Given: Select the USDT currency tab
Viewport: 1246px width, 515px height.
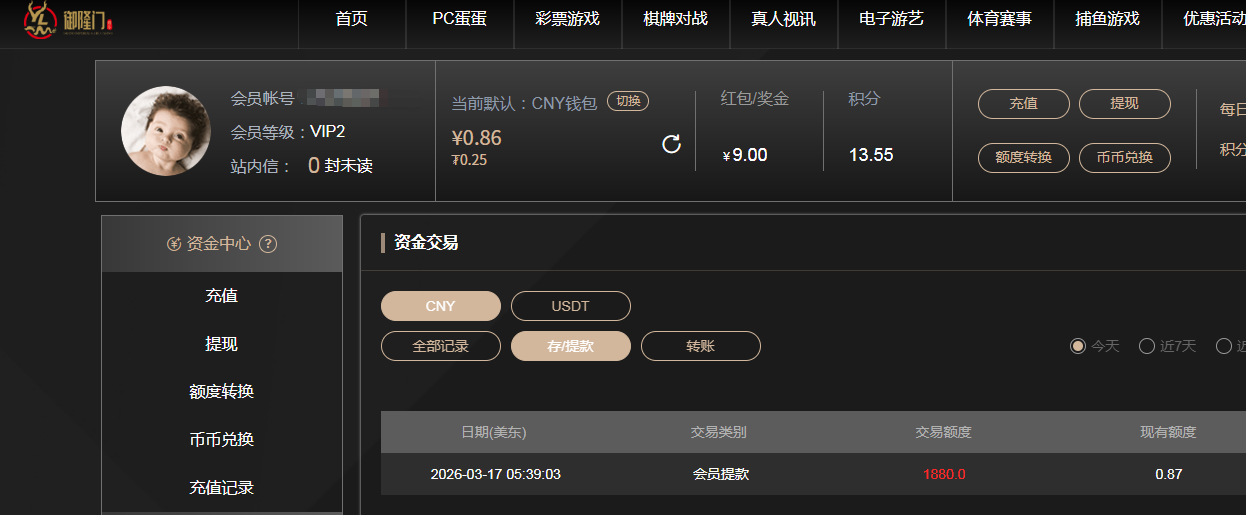Looking at the screenshot, I should point(571,306).
